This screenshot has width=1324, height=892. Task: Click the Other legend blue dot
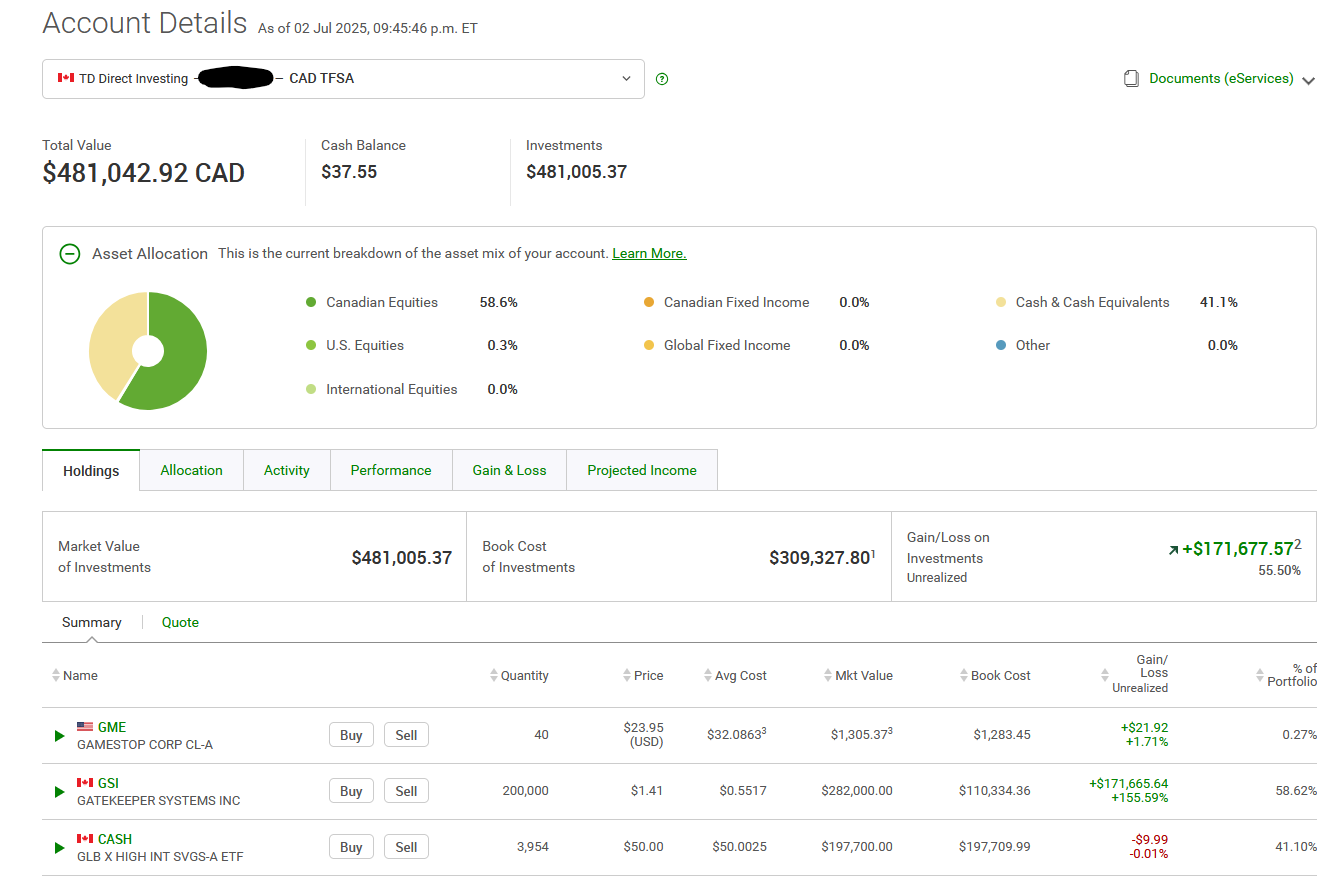[1001, 345]
